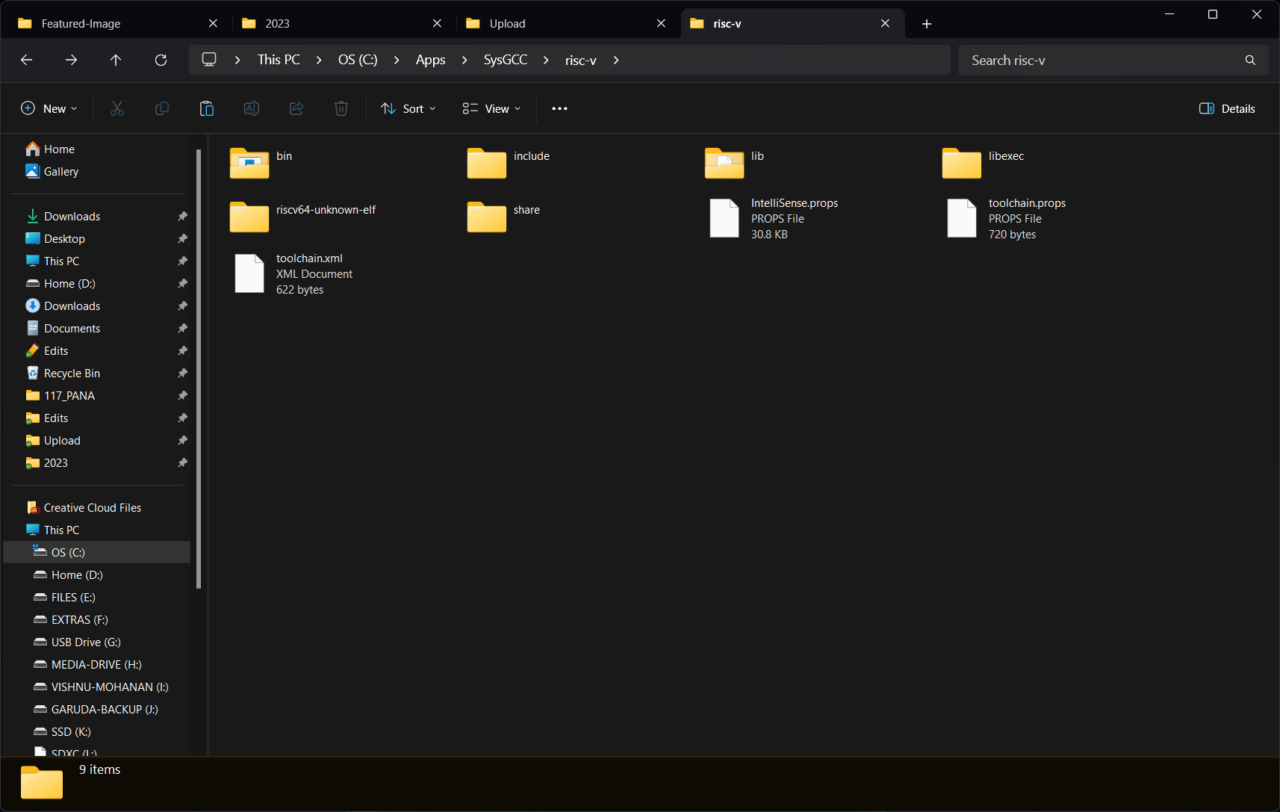
Task: Expand chevron after SysGCC in address bar
Action: tap(546, 60)
